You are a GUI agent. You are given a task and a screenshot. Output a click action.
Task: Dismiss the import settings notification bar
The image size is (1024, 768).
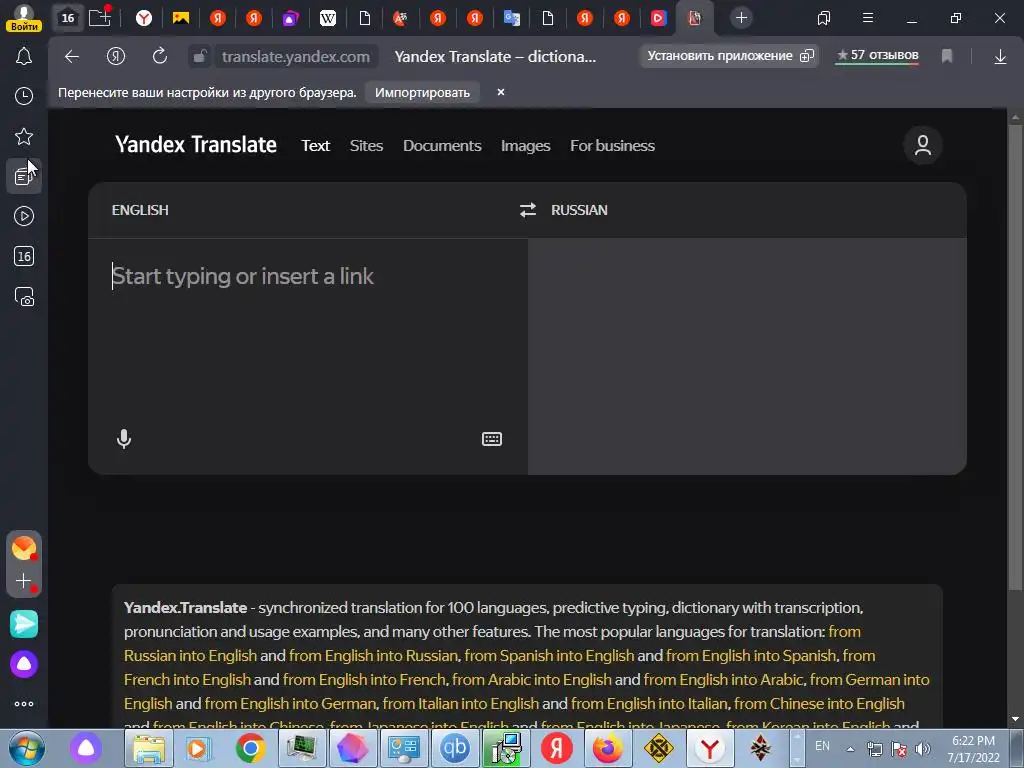(x=501, y=92)
